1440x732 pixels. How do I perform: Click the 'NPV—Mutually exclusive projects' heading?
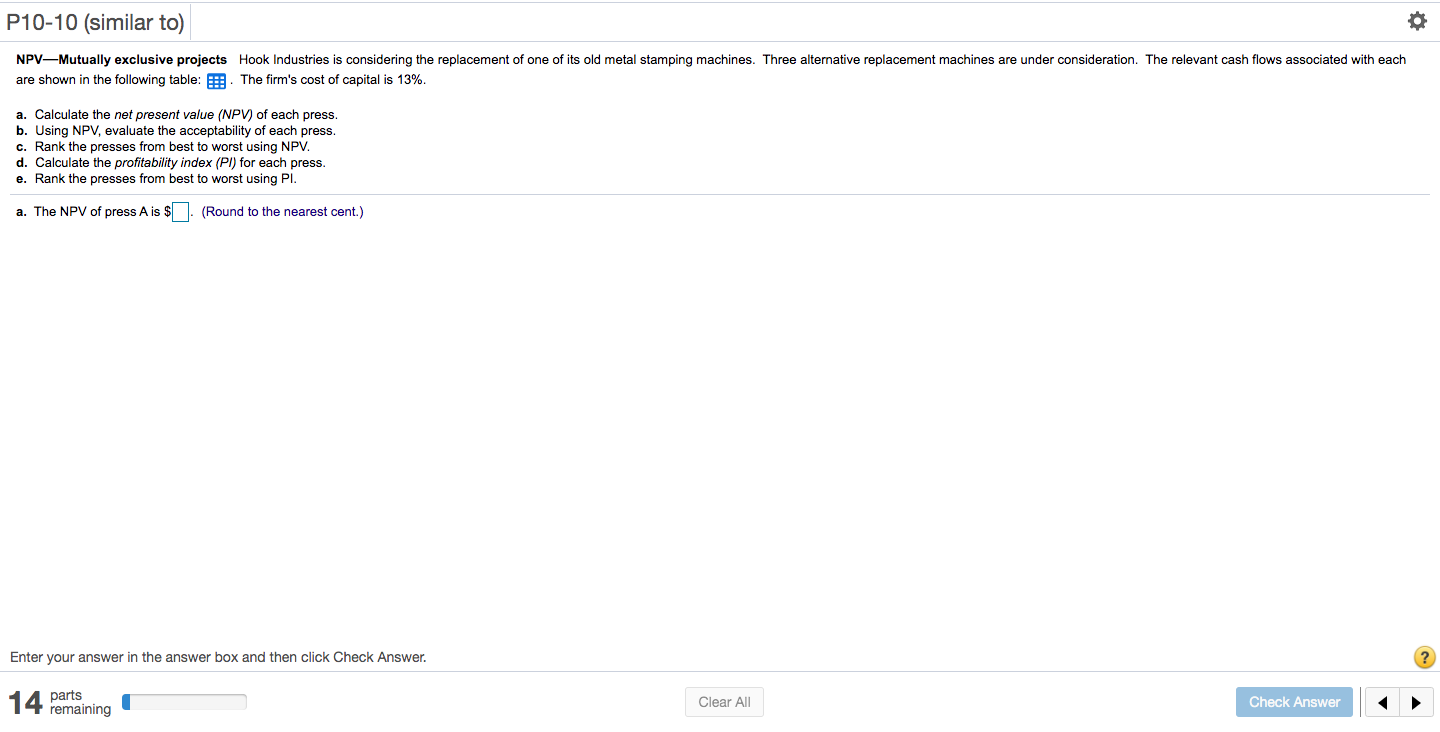click(122, 60)
